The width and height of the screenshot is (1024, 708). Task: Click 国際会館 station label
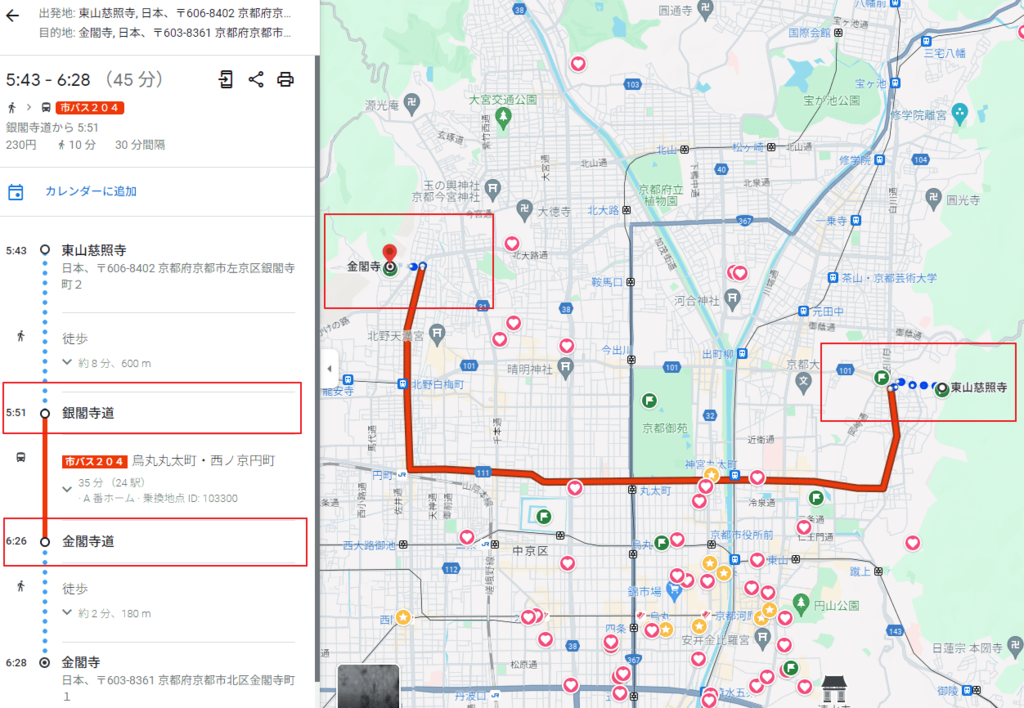point(809,33)
